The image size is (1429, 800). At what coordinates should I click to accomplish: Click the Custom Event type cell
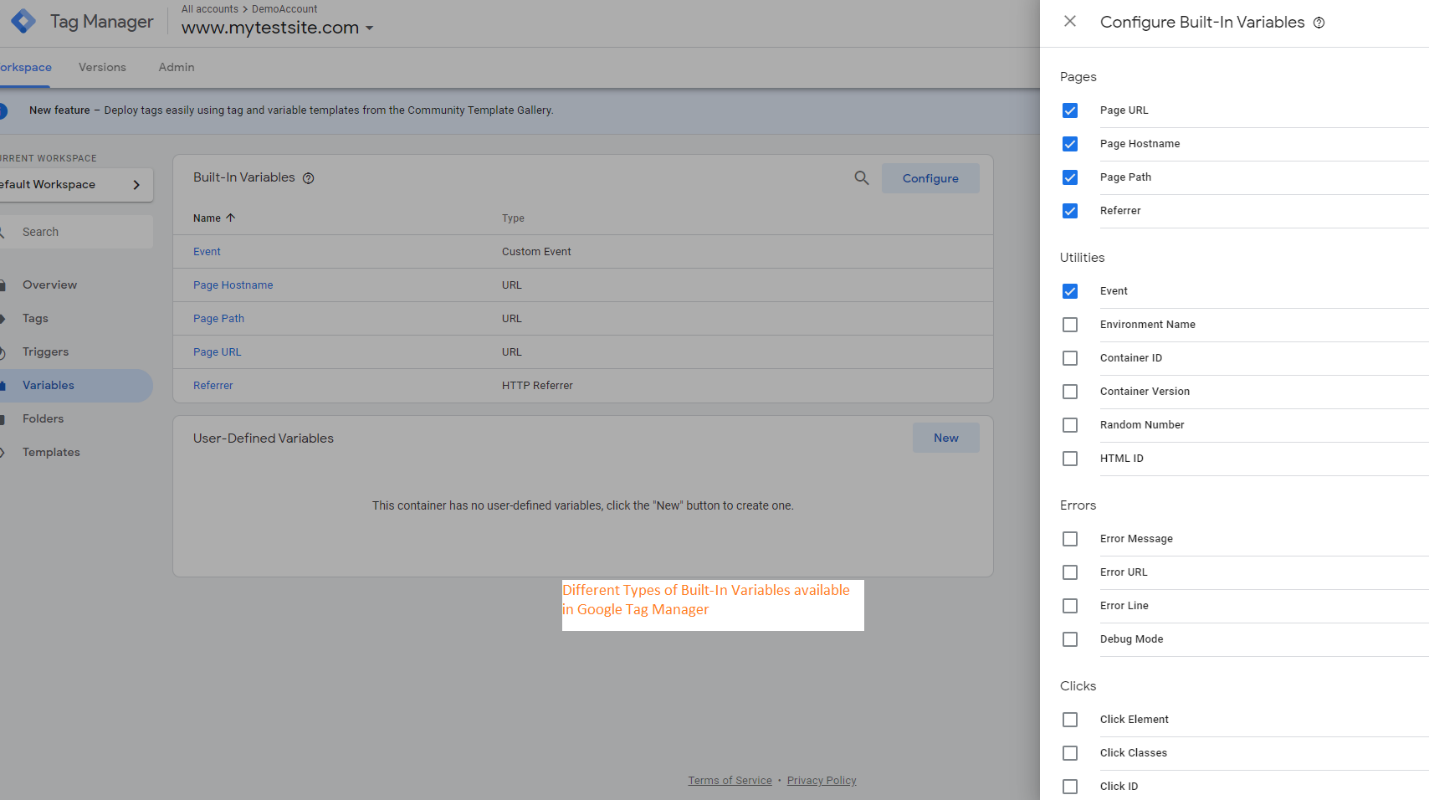[537, 252]
